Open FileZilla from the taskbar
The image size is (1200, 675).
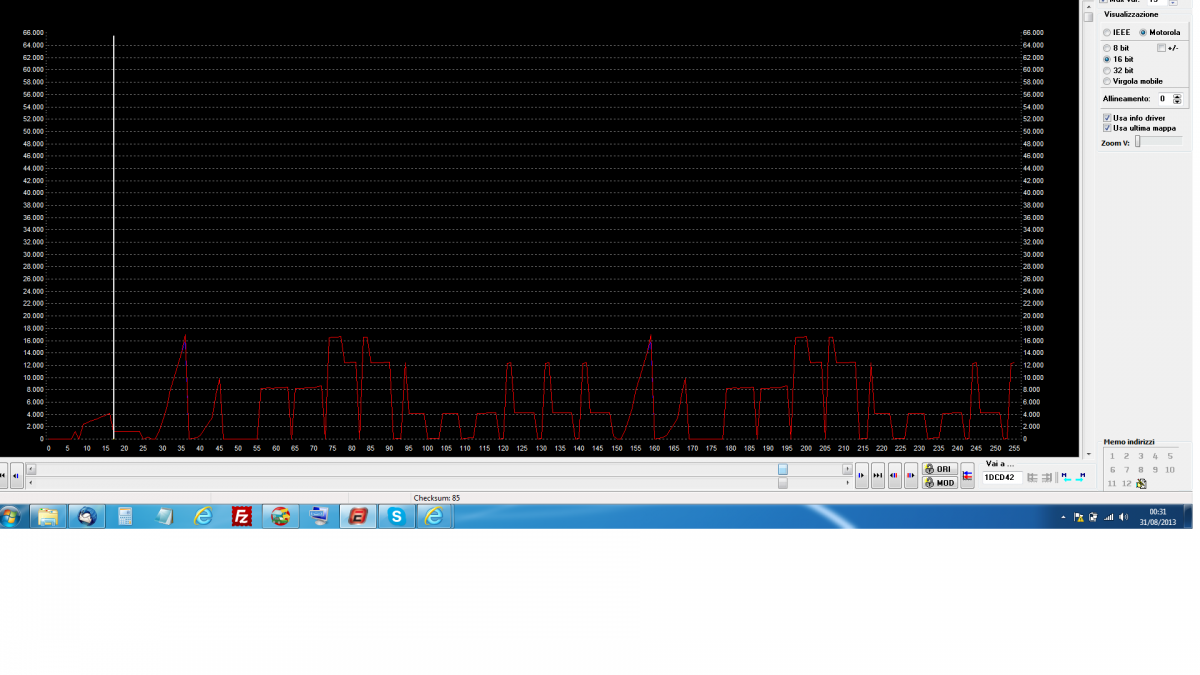point(241,516)
